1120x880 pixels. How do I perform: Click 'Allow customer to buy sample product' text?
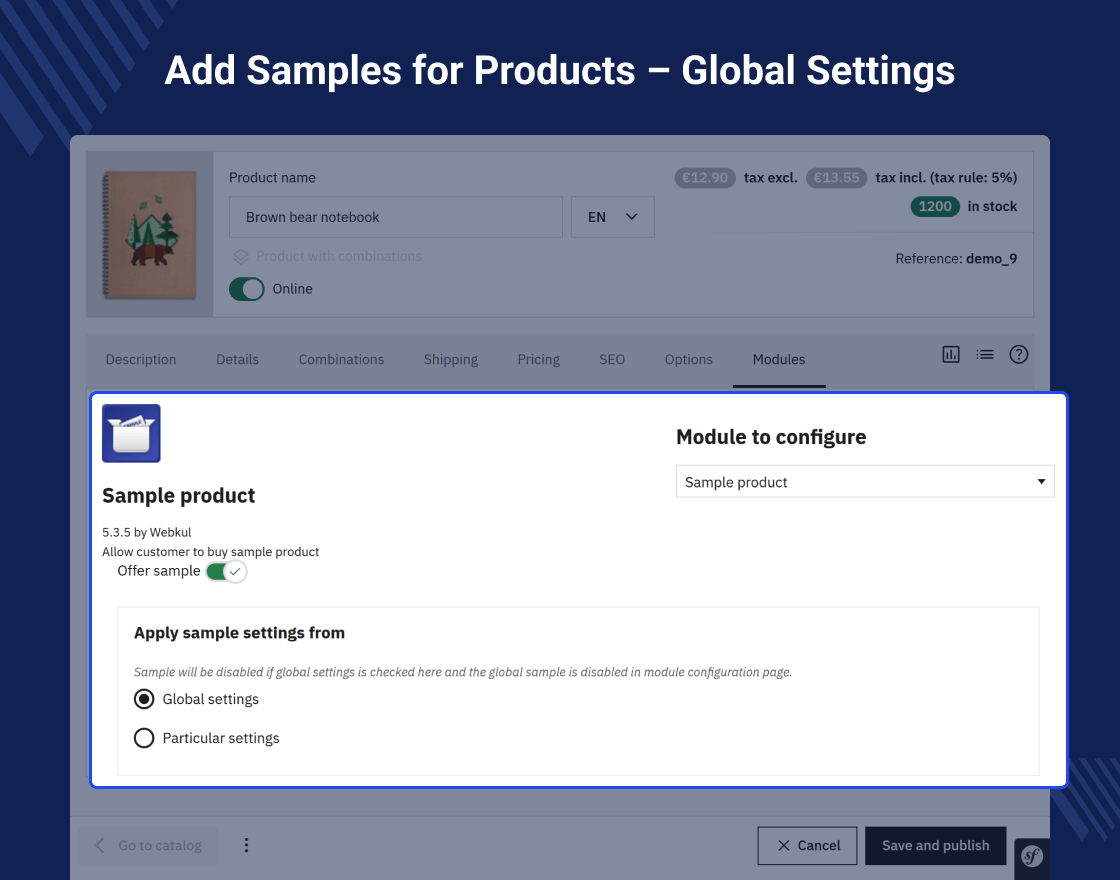pyautogui.click(x=211, y=551)
